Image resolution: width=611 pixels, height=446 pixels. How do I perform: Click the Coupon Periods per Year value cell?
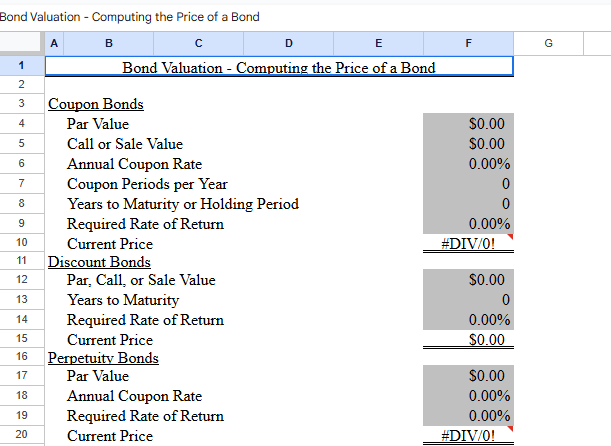[468, 184]
